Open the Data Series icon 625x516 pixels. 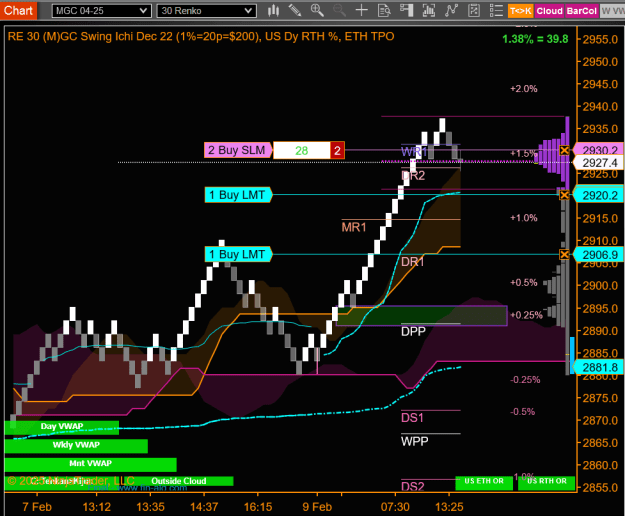[428, 11]
